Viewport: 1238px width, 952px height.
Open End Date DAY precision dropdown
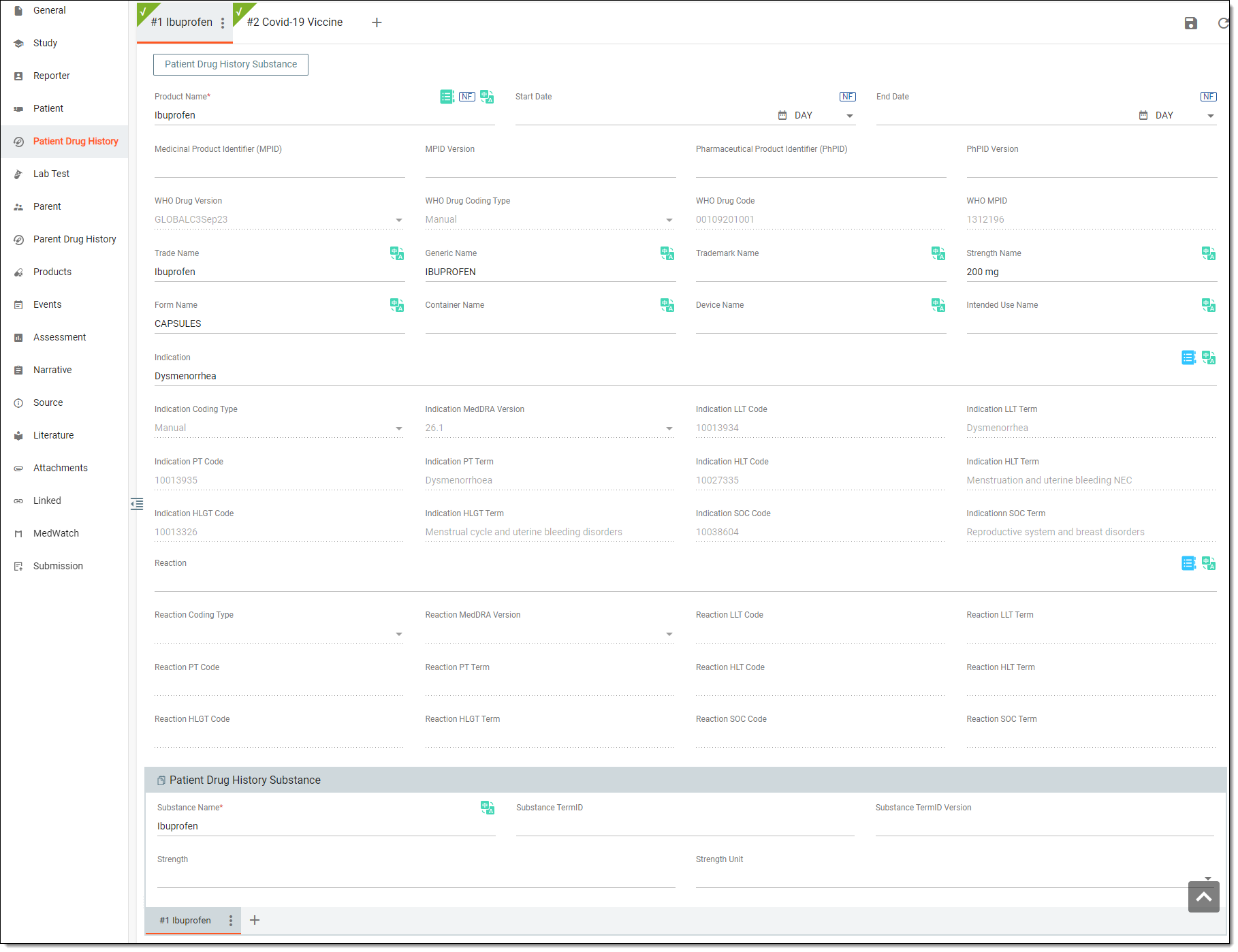tap(1185, 116)
